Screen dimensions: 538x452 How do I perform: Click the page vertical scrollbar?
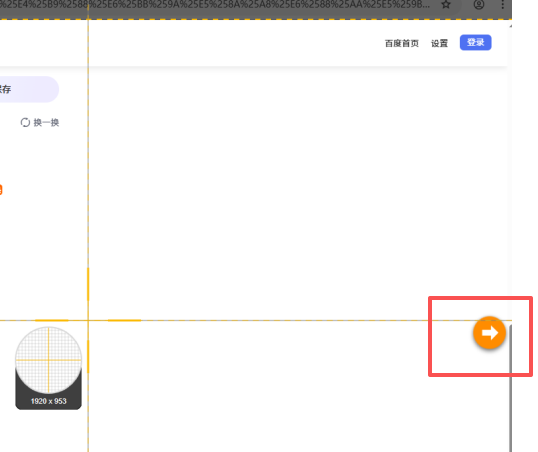[511, 388]
